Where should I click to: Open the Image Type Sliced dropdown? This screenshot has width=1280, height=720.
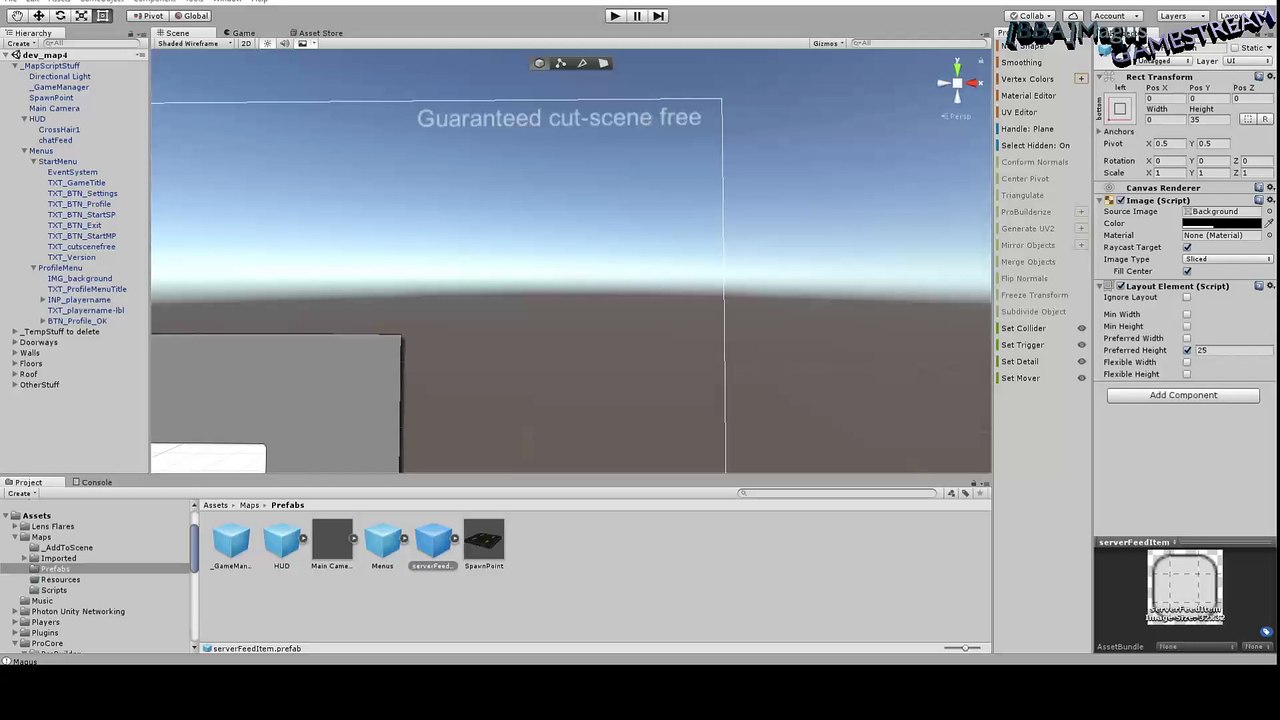pos(1228,259)
